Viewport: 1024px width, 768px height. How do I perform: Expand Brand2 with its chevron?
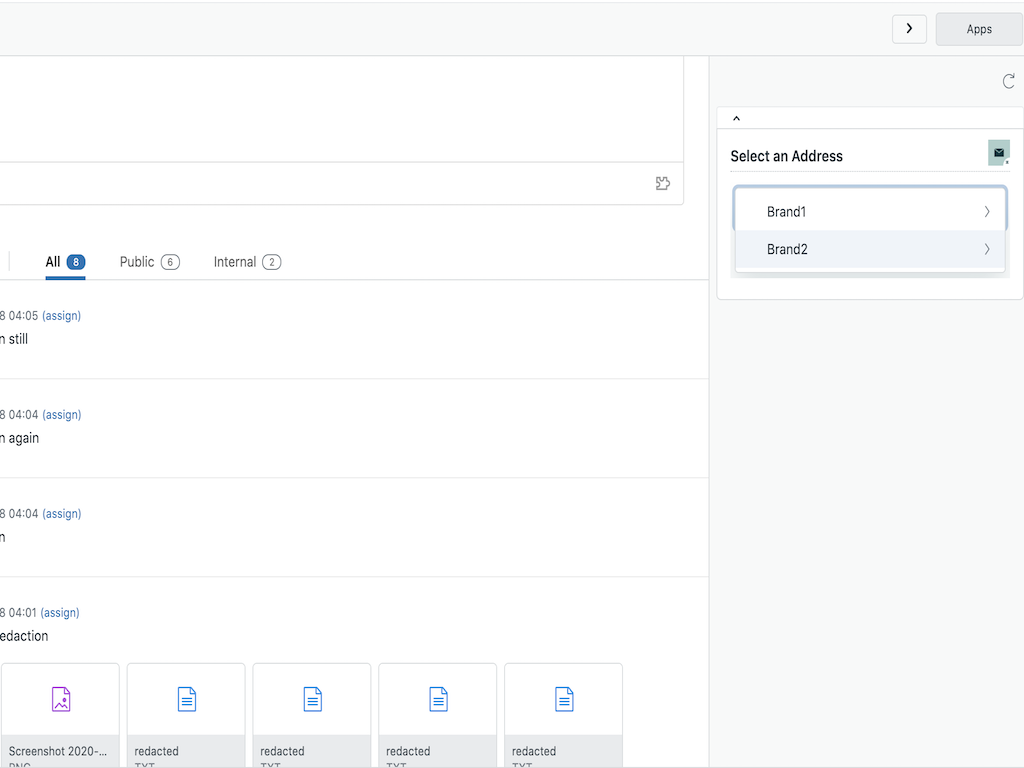coord(986,249)
